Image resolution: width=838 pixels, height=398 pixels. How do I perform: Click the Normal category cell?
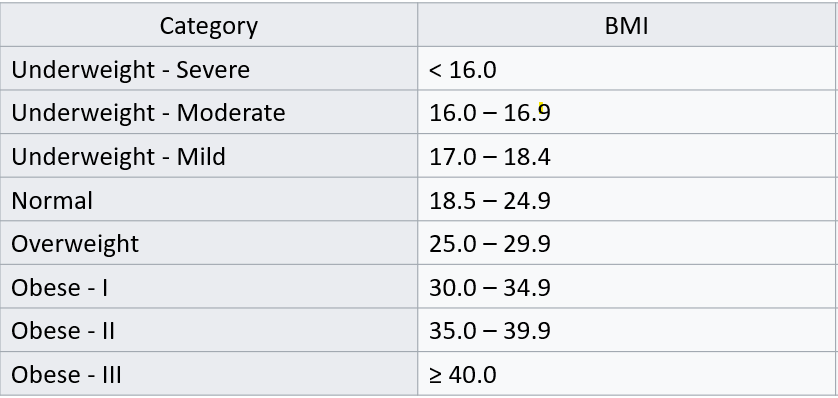209,200
